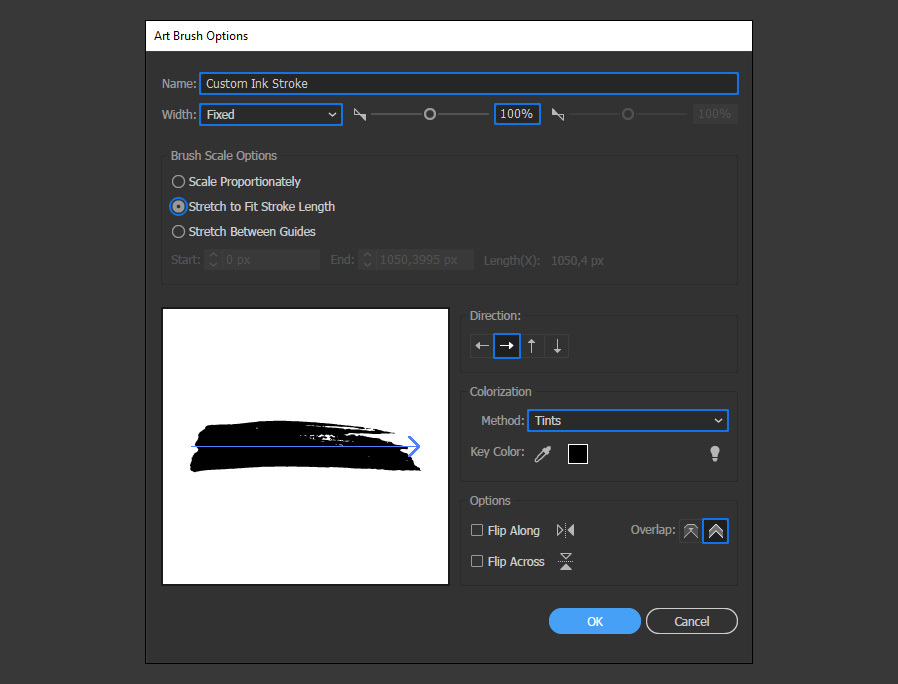Click the width slider handle
898x684 pixels.
pos(430,115)
